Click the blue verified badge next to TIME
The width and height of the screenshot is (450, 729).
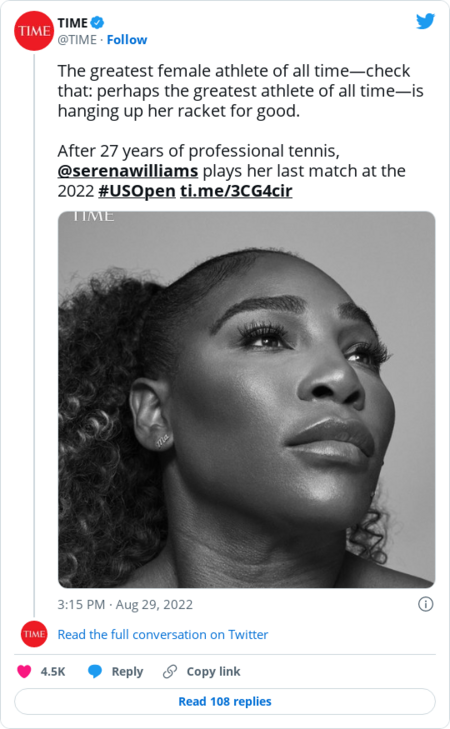[97, 22]
